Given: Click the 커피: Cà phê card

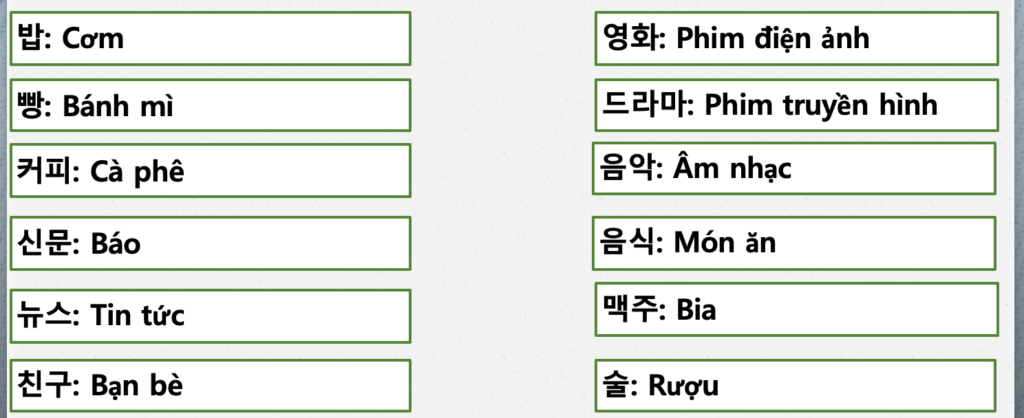Looking at the screenshot, I should [x=210, y=171].
